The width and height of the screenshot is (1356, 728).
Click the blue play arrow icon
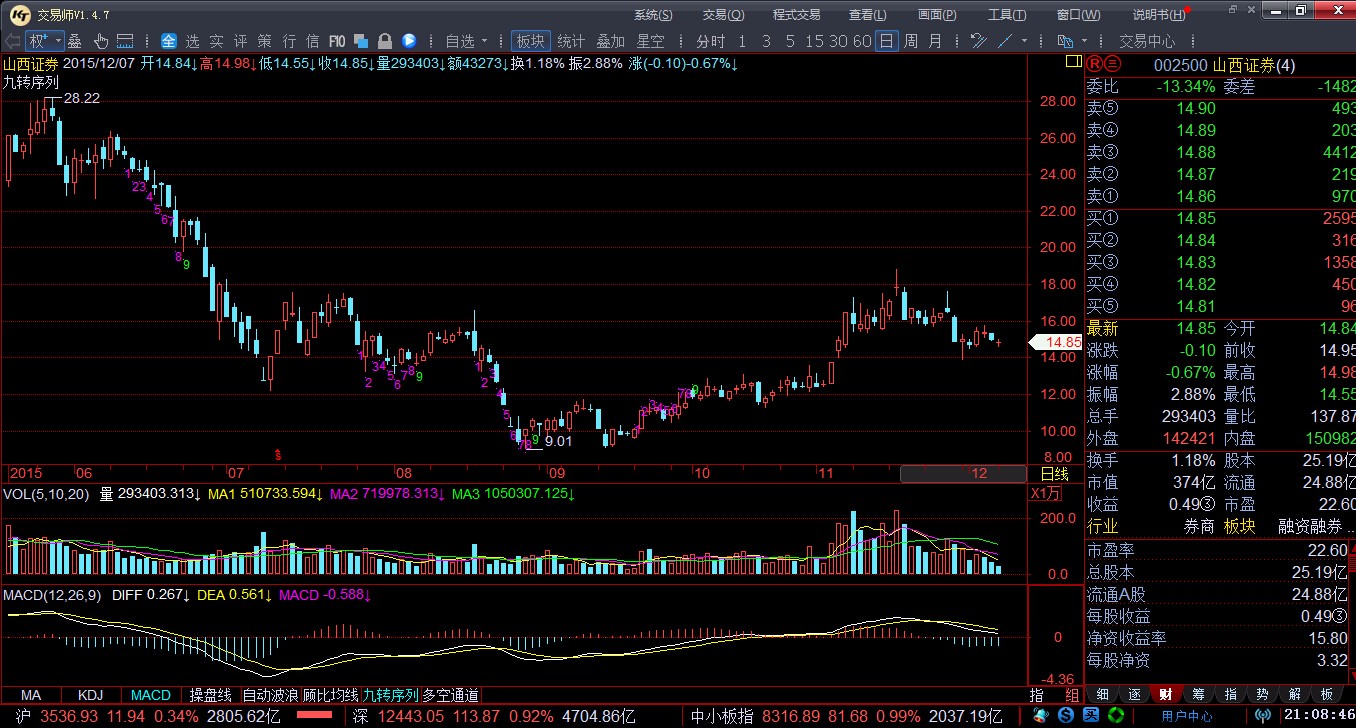(409, 41)
